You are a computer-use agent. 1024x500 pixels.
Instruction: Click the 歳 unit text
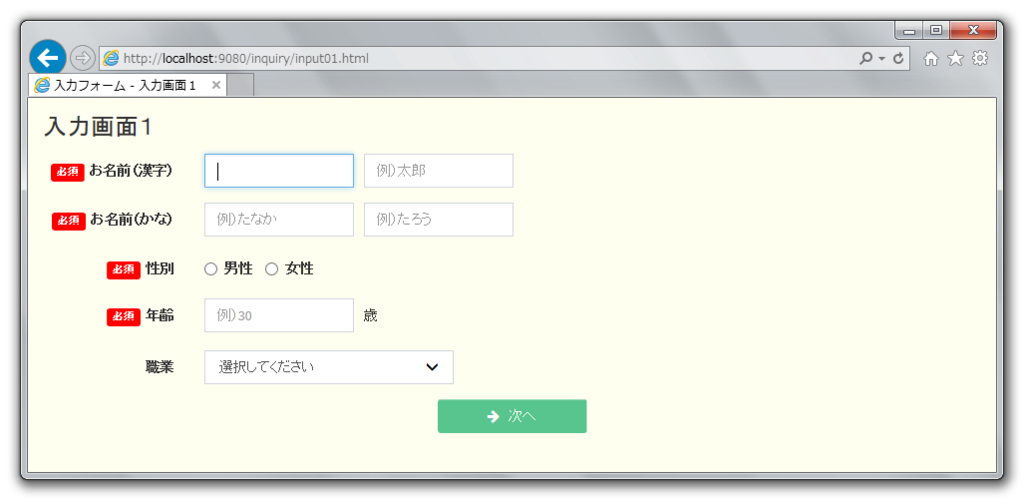[370, 316]
